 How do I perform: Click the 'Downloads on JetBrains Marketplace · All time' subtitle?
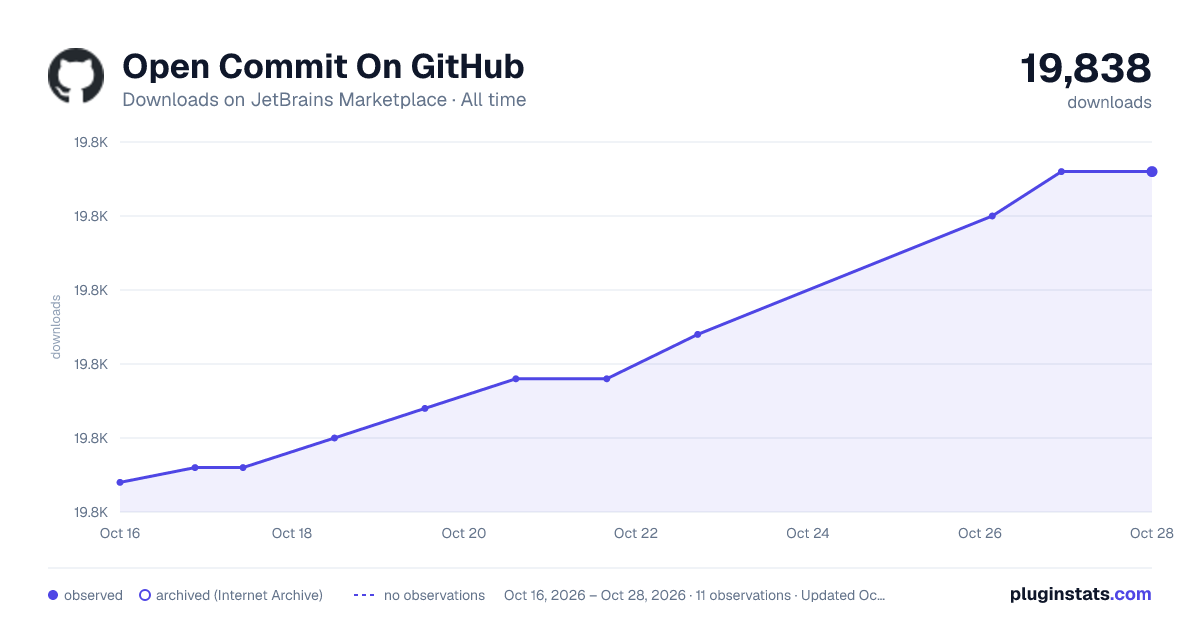[x=324, y=100]
